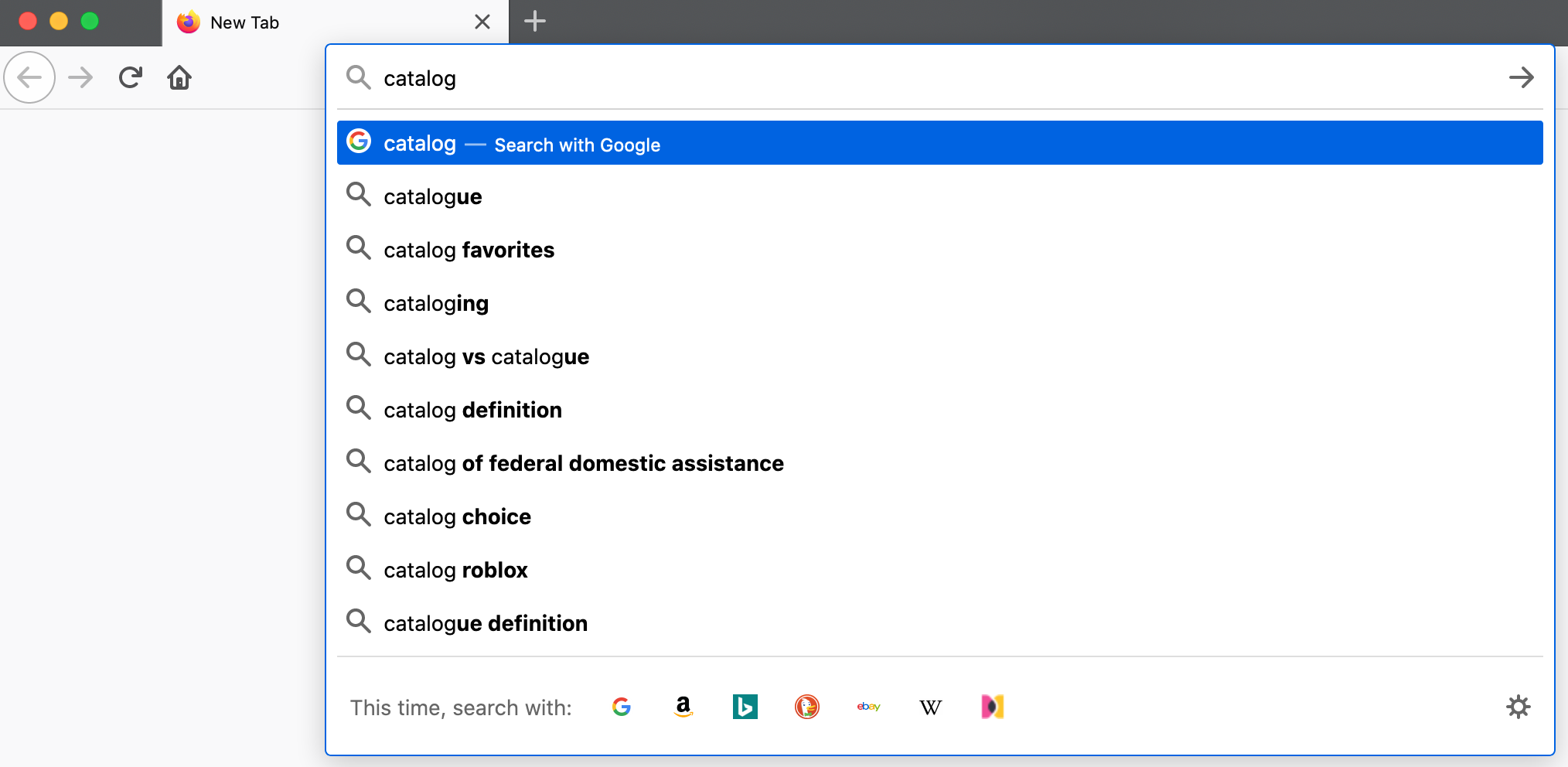The image size is (1568, 767).
Task: Reload the page
Action: [130, 77]
